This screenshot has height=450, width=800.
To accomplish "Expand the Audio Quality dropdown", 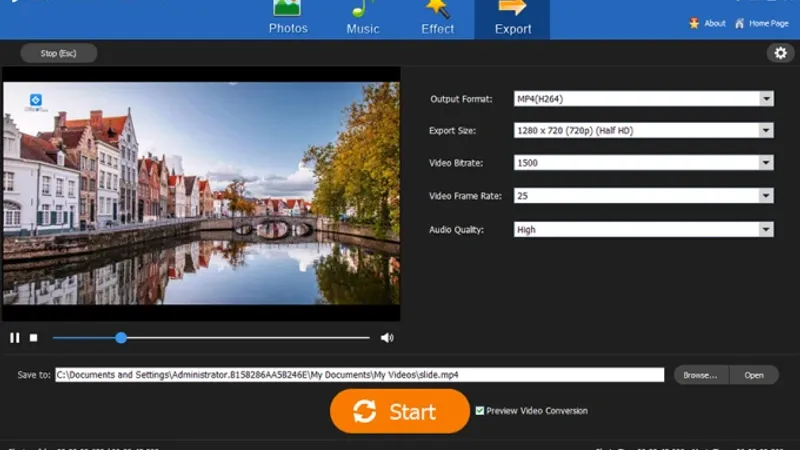I will click(766, 229).
